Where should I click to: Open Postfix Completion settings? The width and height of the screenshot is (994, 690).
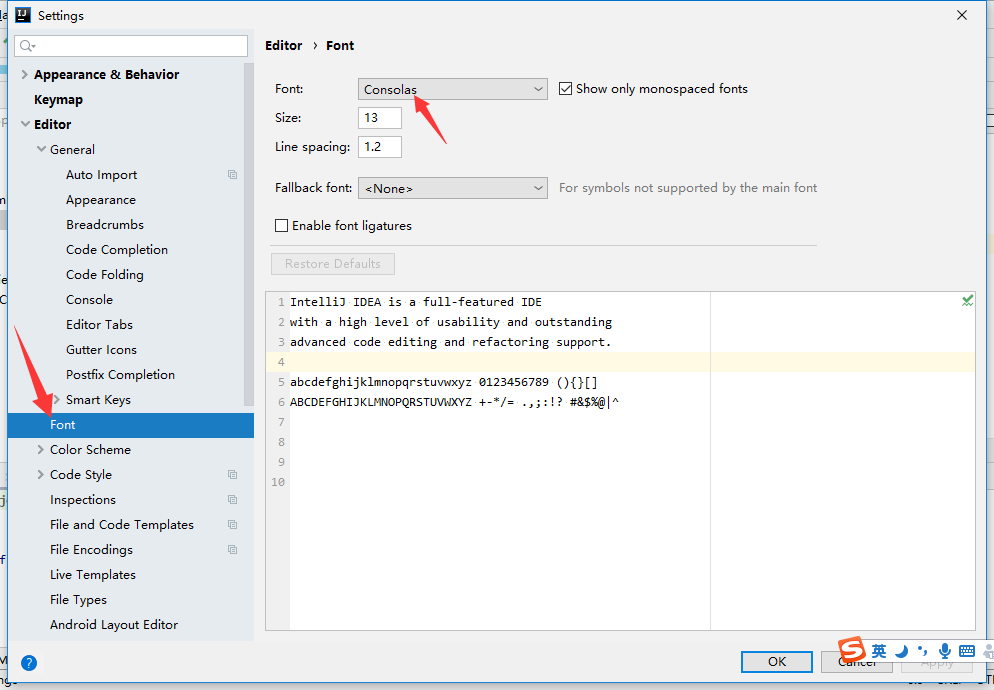coord(120,375)
